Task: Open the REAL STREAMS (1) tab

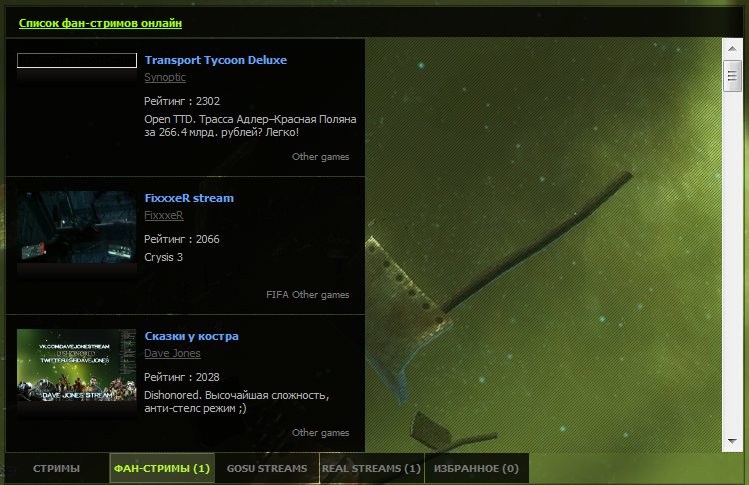Action: click(371, 468)
